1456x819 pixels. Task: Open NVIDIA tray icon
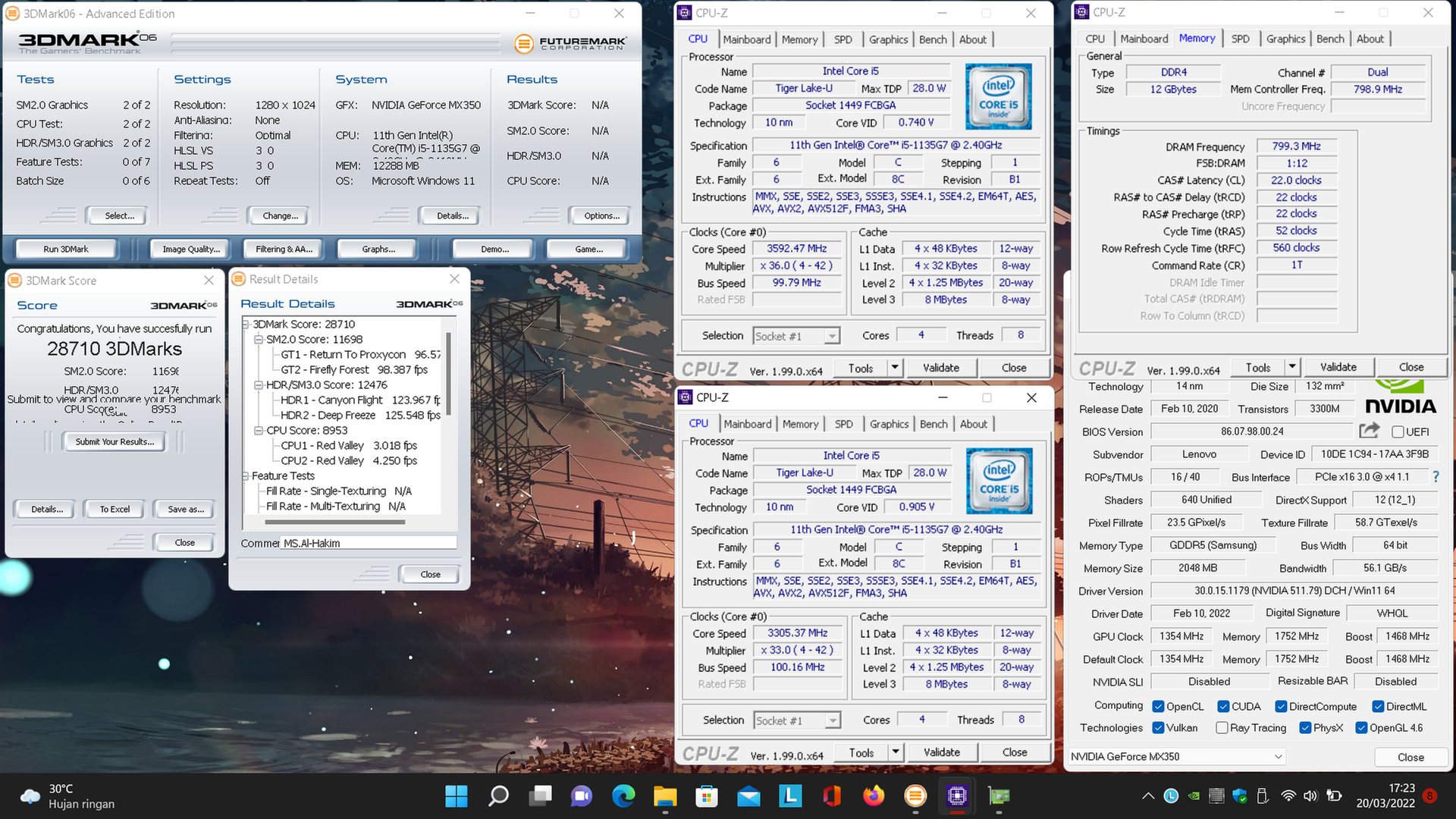(1194, 795)
